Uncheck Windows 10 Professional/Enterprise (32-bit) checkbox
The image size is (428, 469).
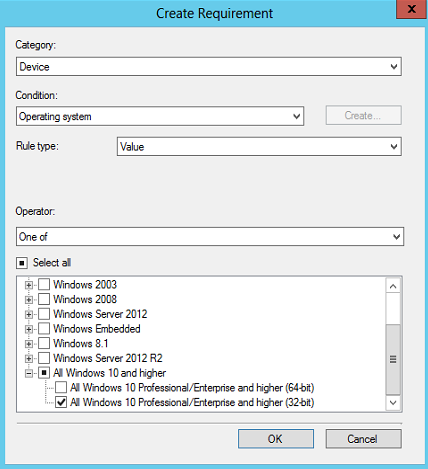click(61, 402)
